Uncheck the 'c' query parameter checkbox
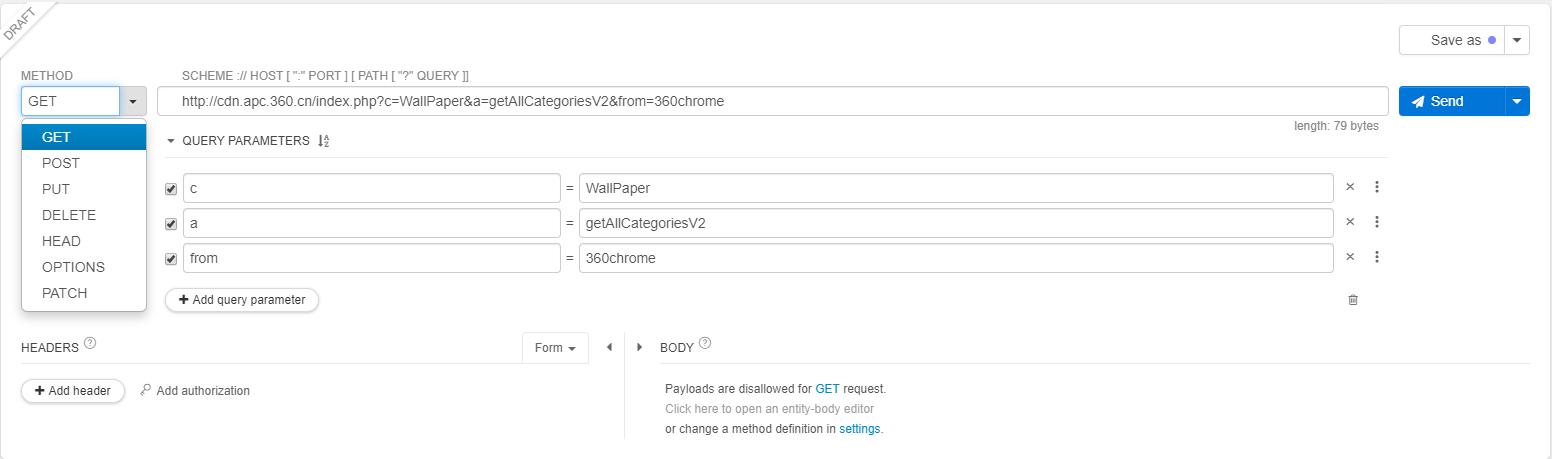The image size is (1552, 459). tap(171, 189)
